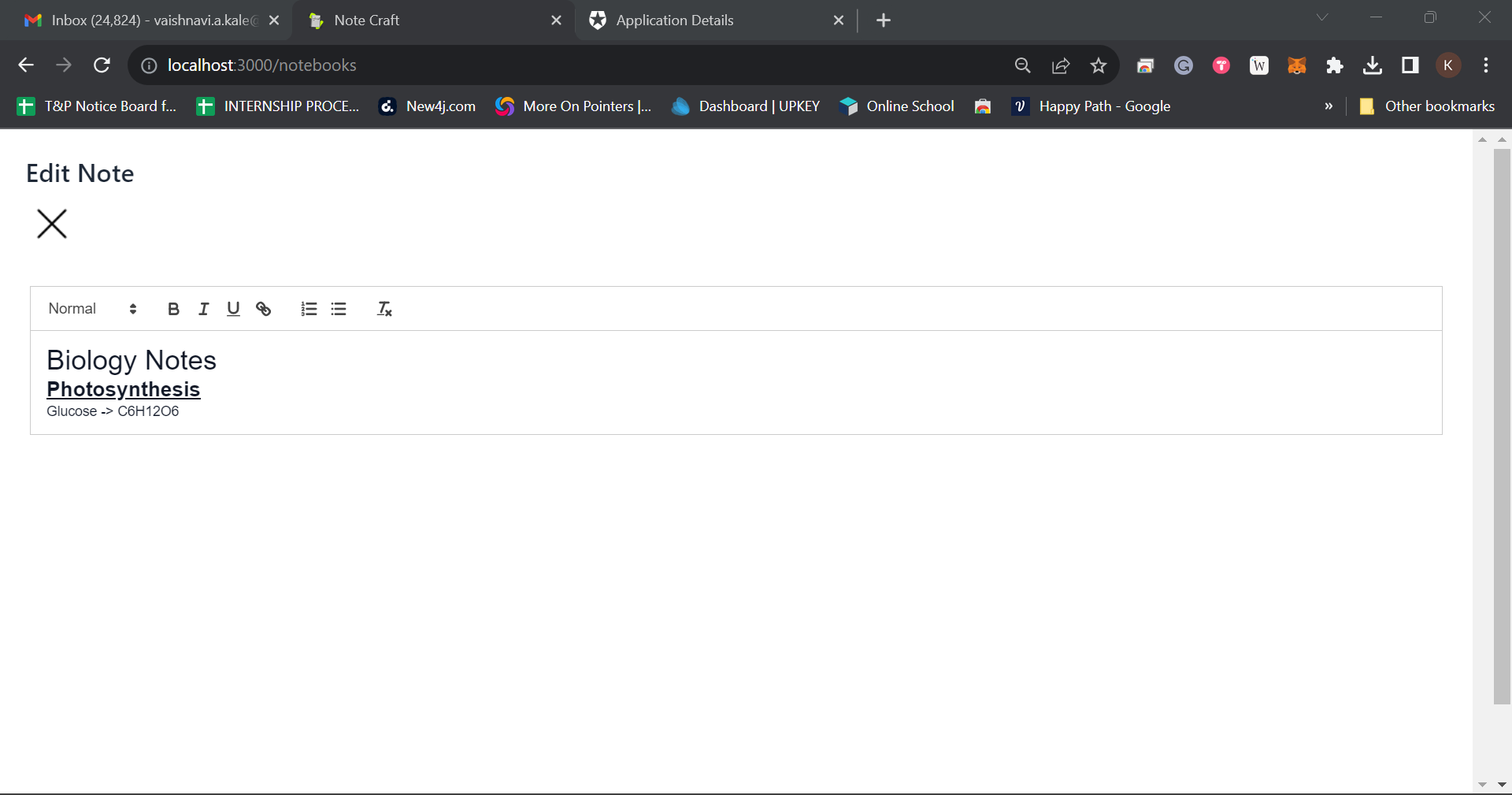Toggle the numbered list button

point(309,309)
